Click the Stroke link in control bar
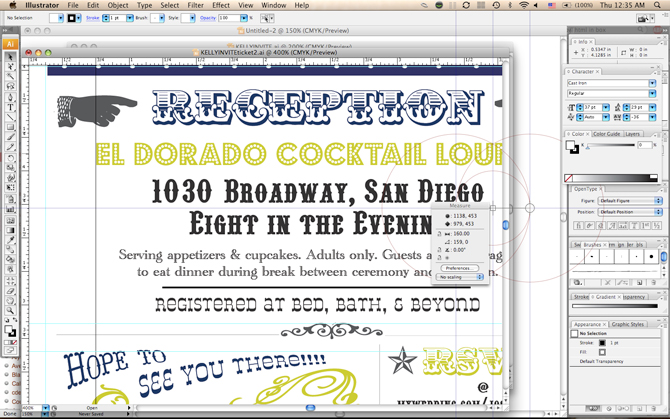The width and height of the screenshot is (670, 419). [92, 18]
